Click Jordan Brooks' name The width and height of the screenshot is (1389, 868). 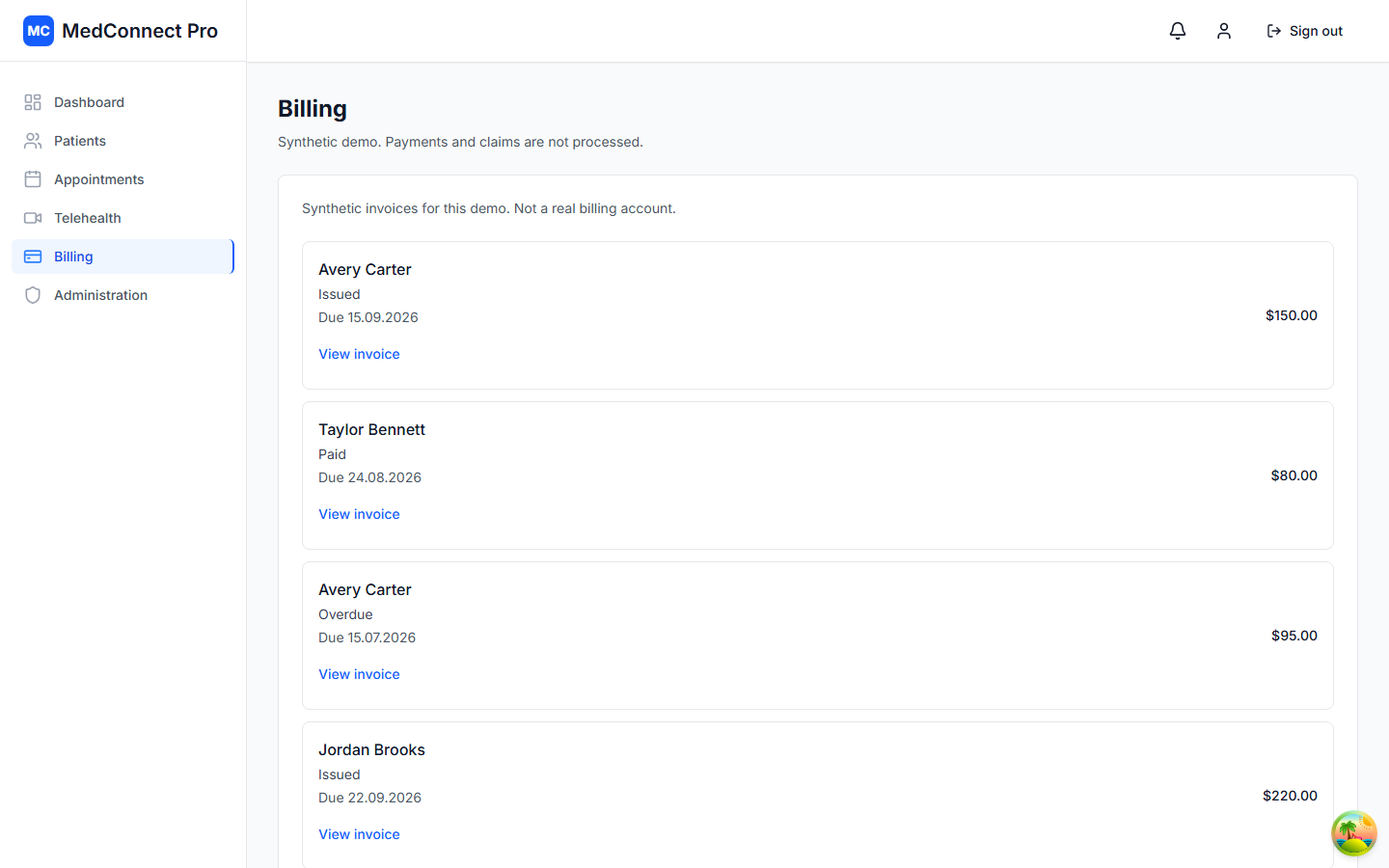371,749
